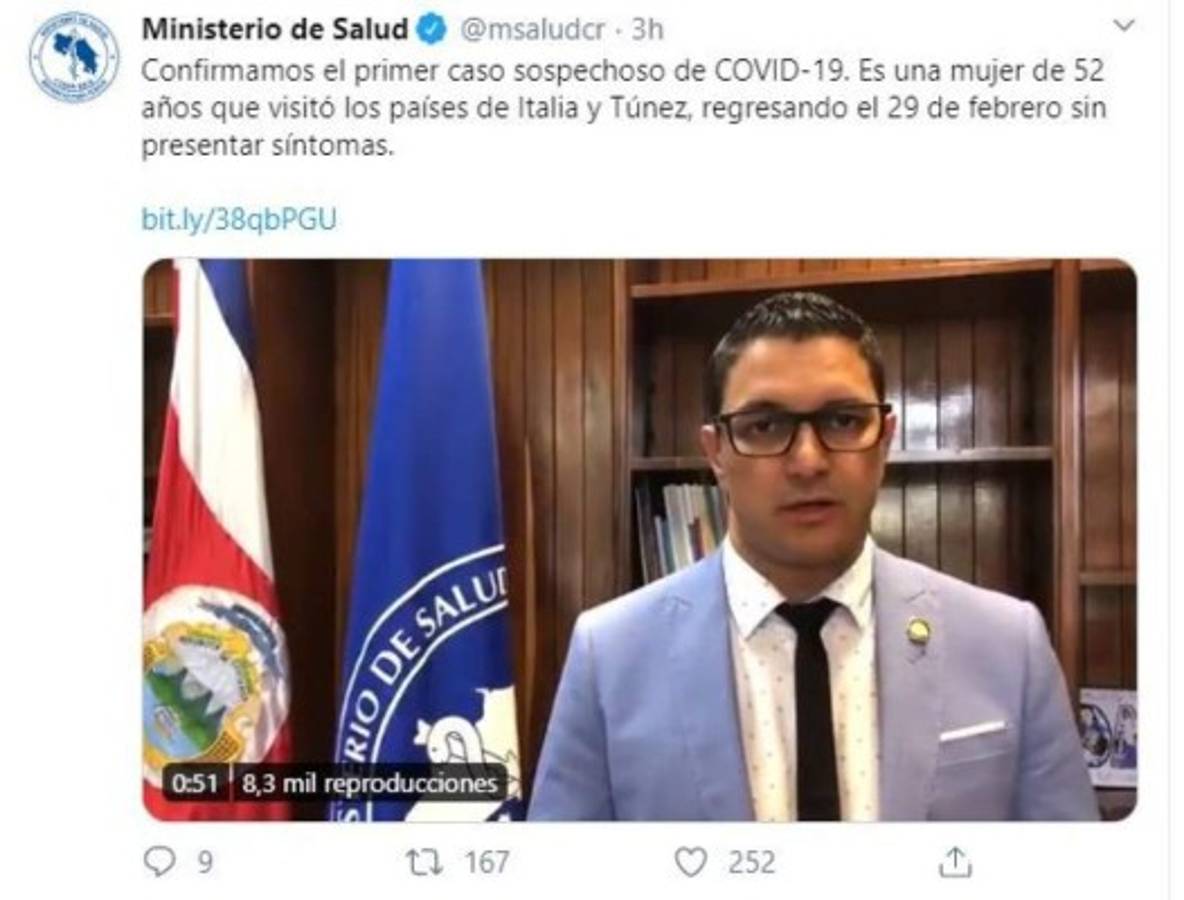Expand the tweet options chevron menu

(x=1124, y=26)
